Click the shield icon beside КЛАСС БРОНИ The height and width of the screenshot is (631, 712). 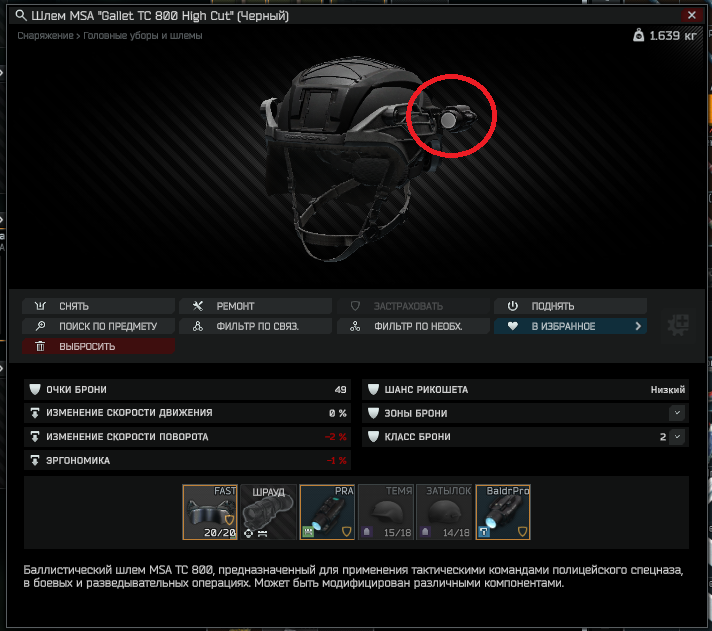[373, 437]
